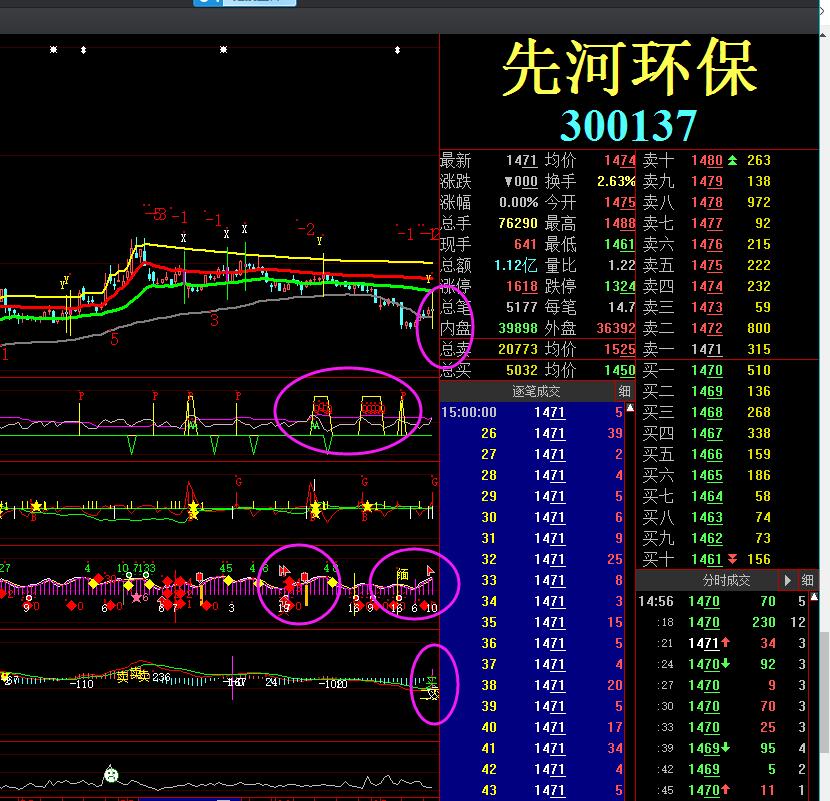Image resolution: width=830 pixels, height=801 pixels.
Task: Click the :30 row in 分时成交
Action: pyautogui.click(x=723, y=706)
